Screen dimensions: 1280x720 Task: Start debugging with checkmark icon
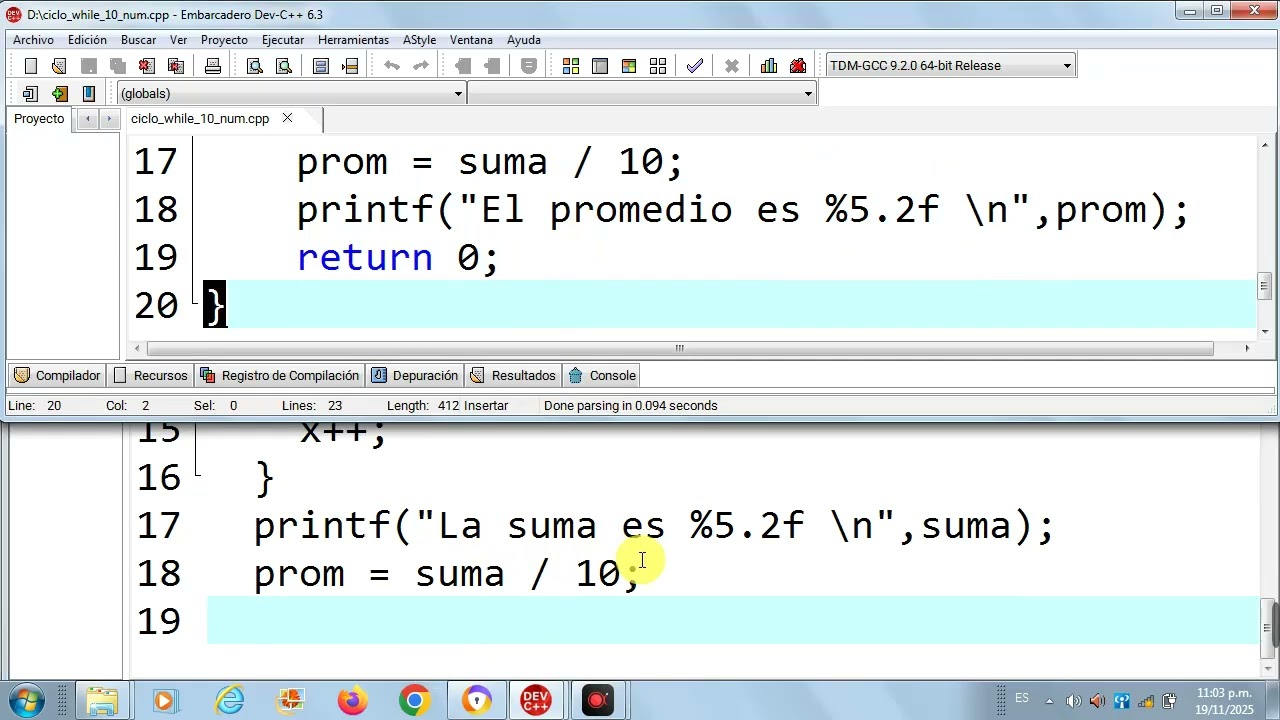[x=695, y=66]
